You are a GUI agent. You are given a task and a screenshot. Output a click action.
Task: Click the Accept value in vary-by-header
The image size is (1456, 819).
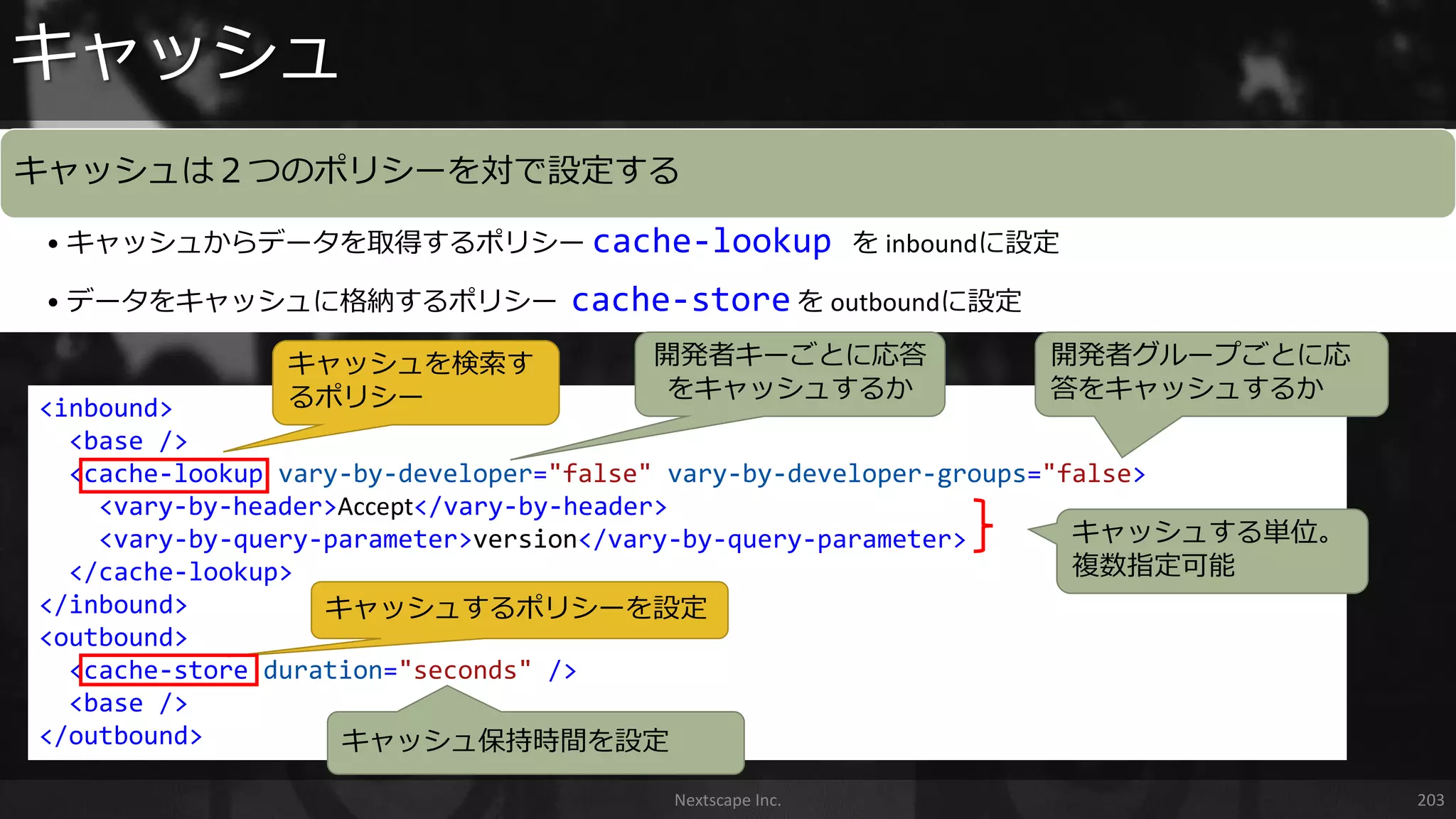click(x=375, y=507)
